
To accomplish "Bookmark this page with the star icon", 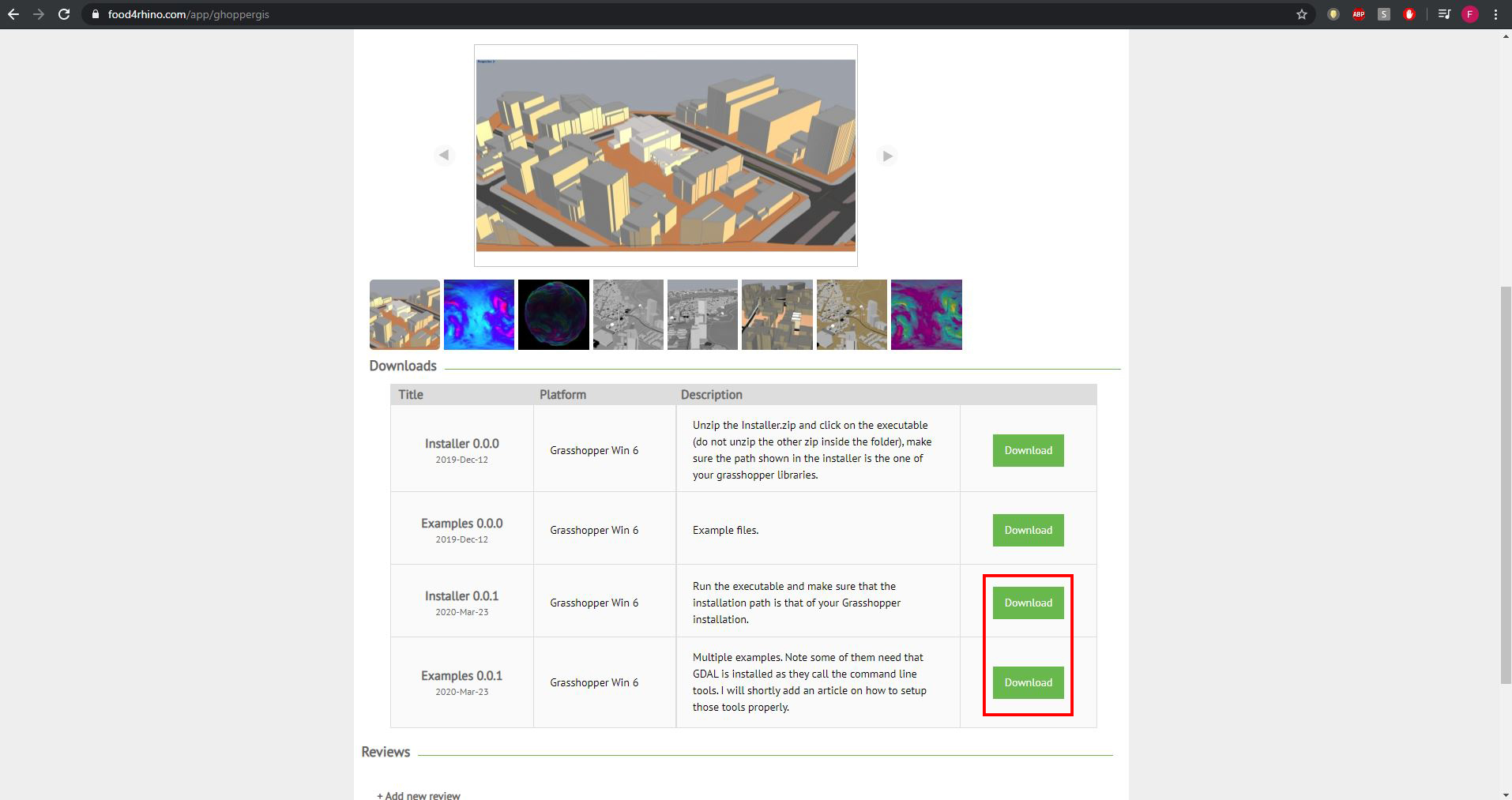I will pos(1302,14).
